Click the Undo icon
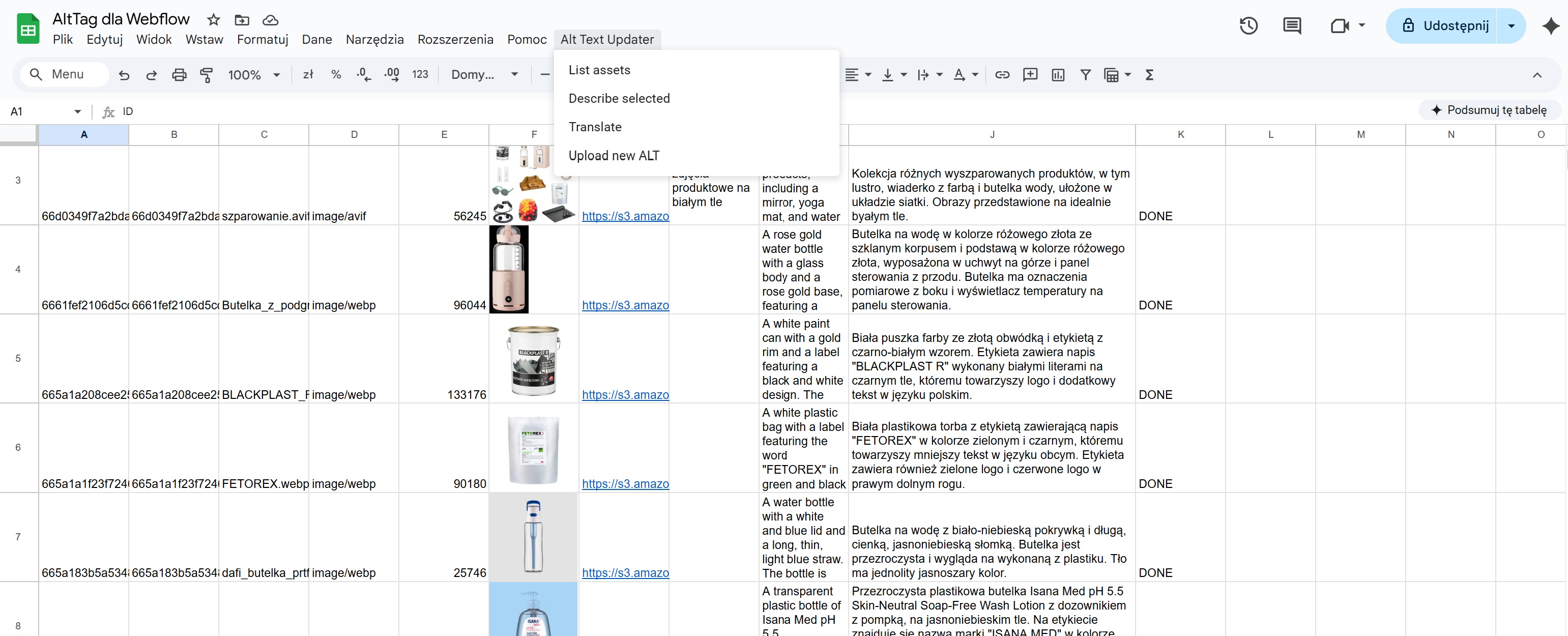 [x=124, y=74]
